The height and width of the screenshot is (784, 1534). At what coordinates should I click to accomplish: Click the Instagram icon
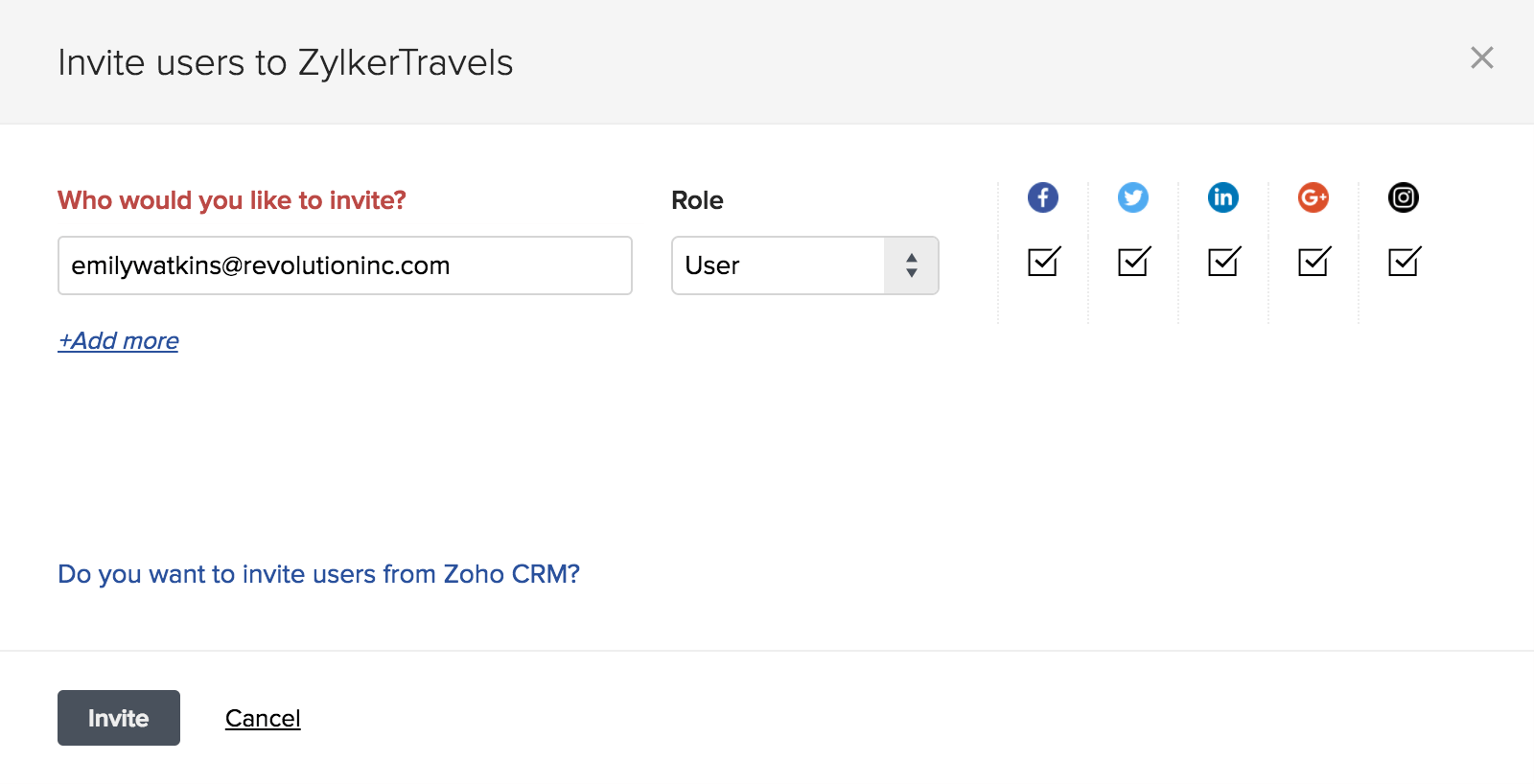pos(1404,197)
